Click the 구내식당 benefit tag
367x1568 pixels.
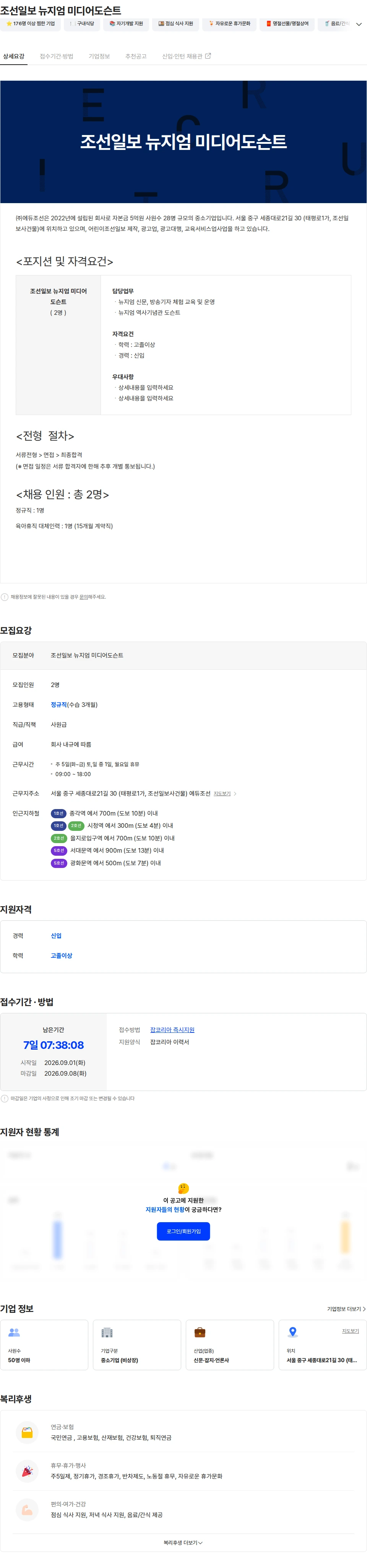[x=82, y=24]
